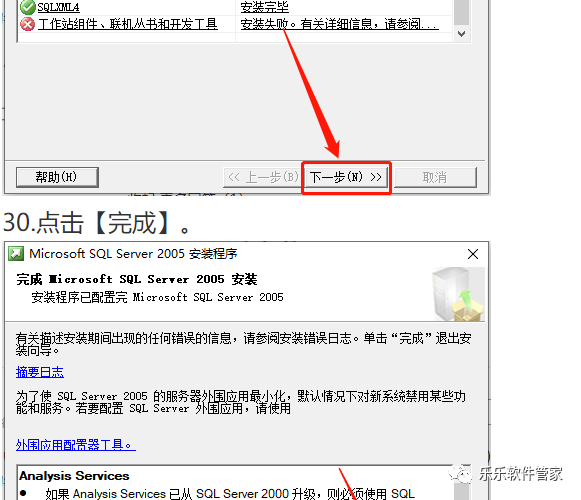
Task: Open the 外围应用配置器工具 link
Action: point(76,445)
